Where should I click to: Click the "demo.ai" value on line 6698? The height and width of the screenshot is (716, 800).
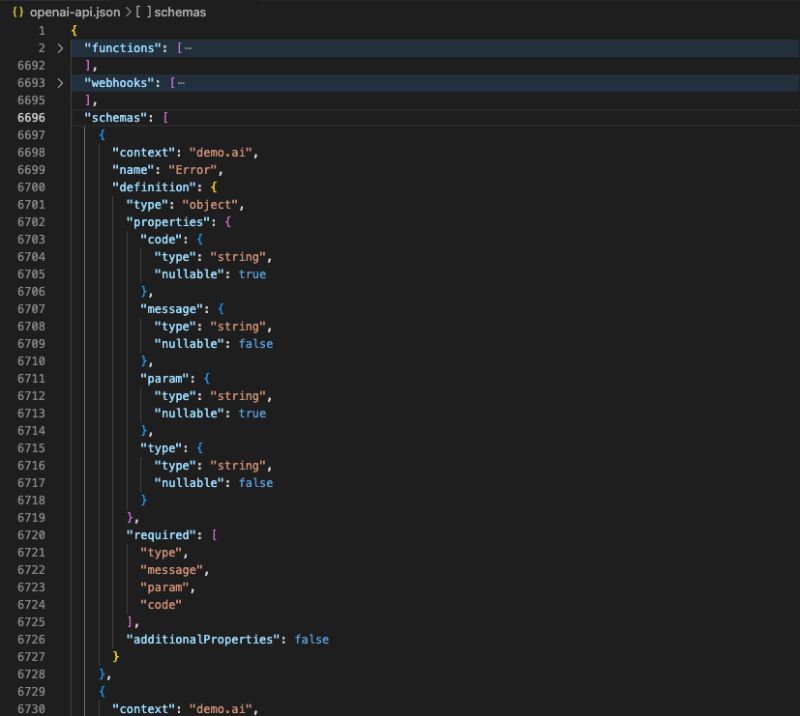pyautogui.click(x=220, y=153)
